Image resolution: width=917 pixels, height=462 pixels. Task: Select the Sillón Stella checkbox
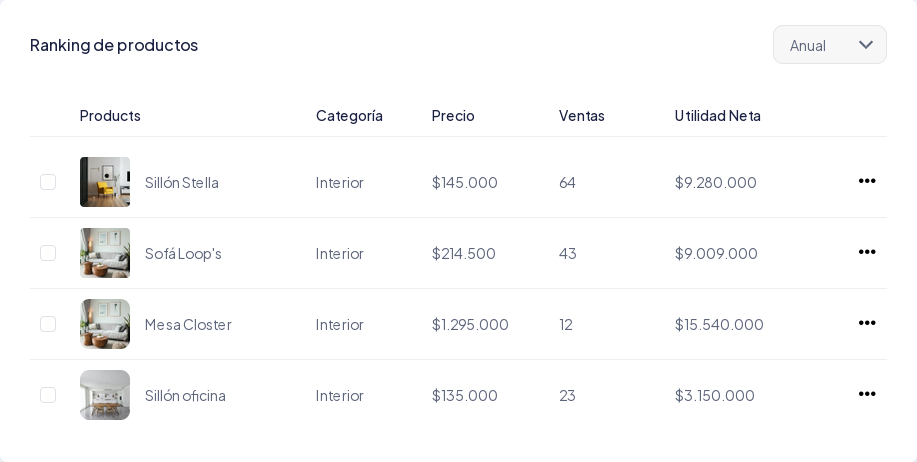click(48, 182)
